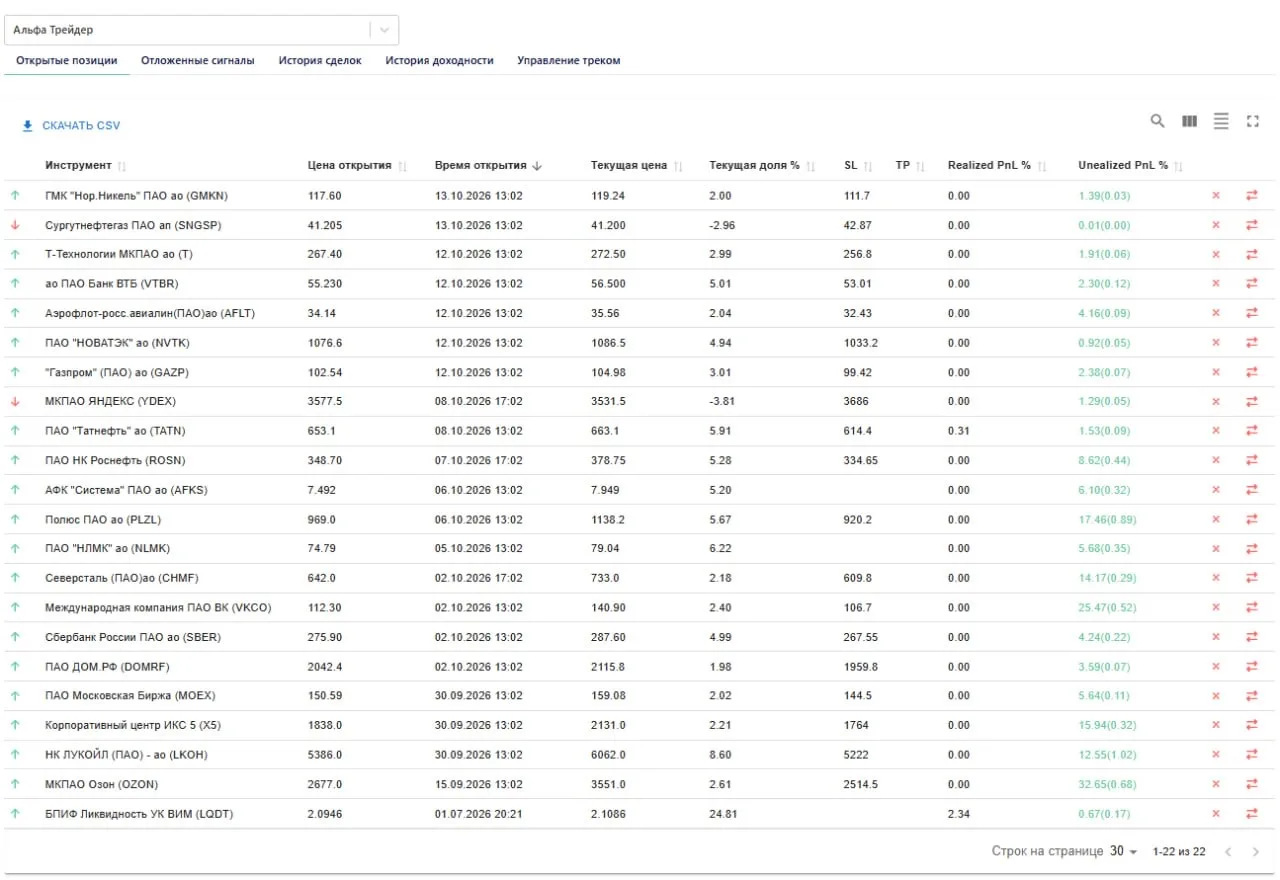Click МКПАО Озон (OZON) instrument name
Screen dimensions: 1280x880
pyautogui.click(x=102, y=784)
